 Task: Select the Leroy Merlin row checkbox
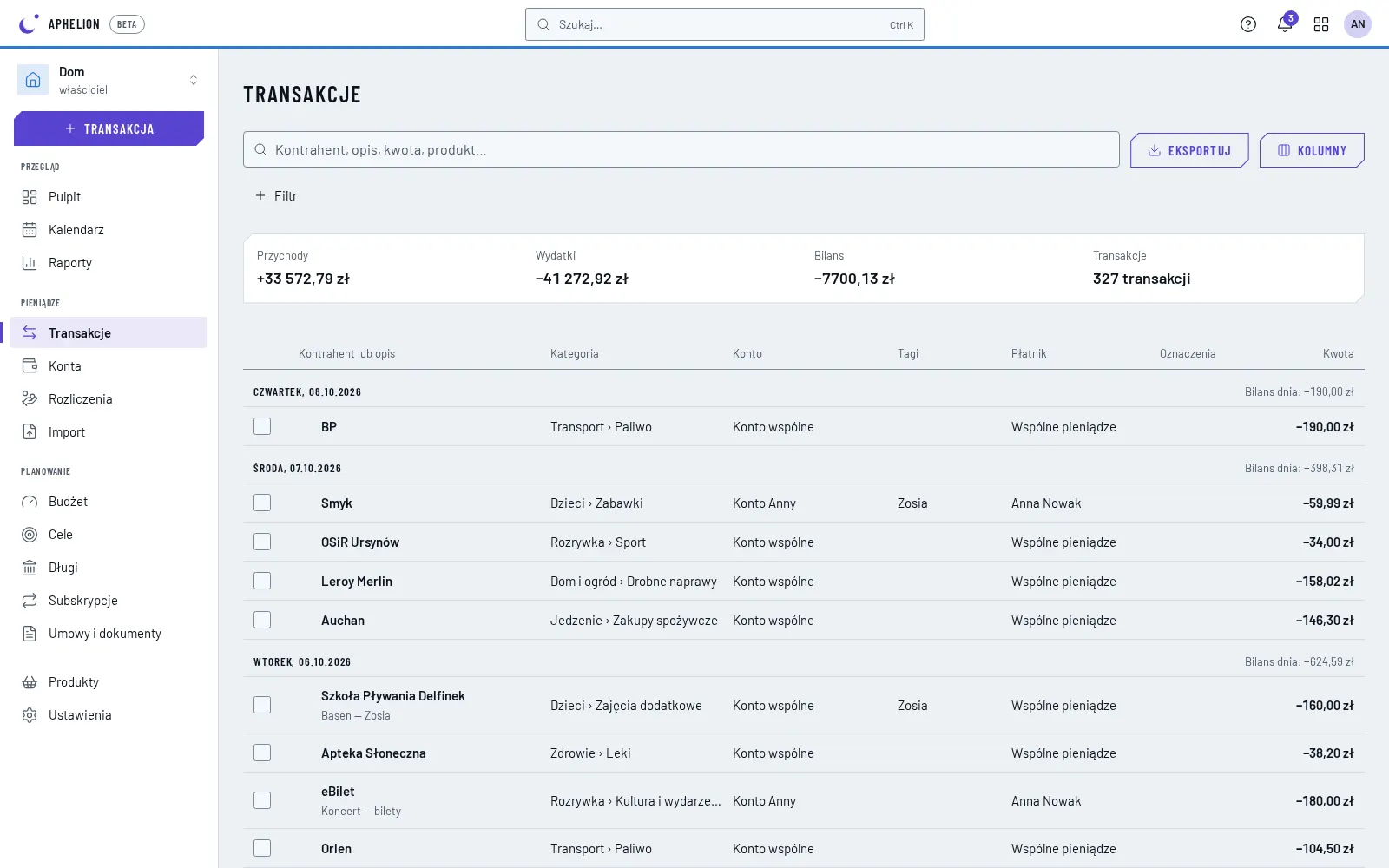pyautogui.click(x=262, y=581)
